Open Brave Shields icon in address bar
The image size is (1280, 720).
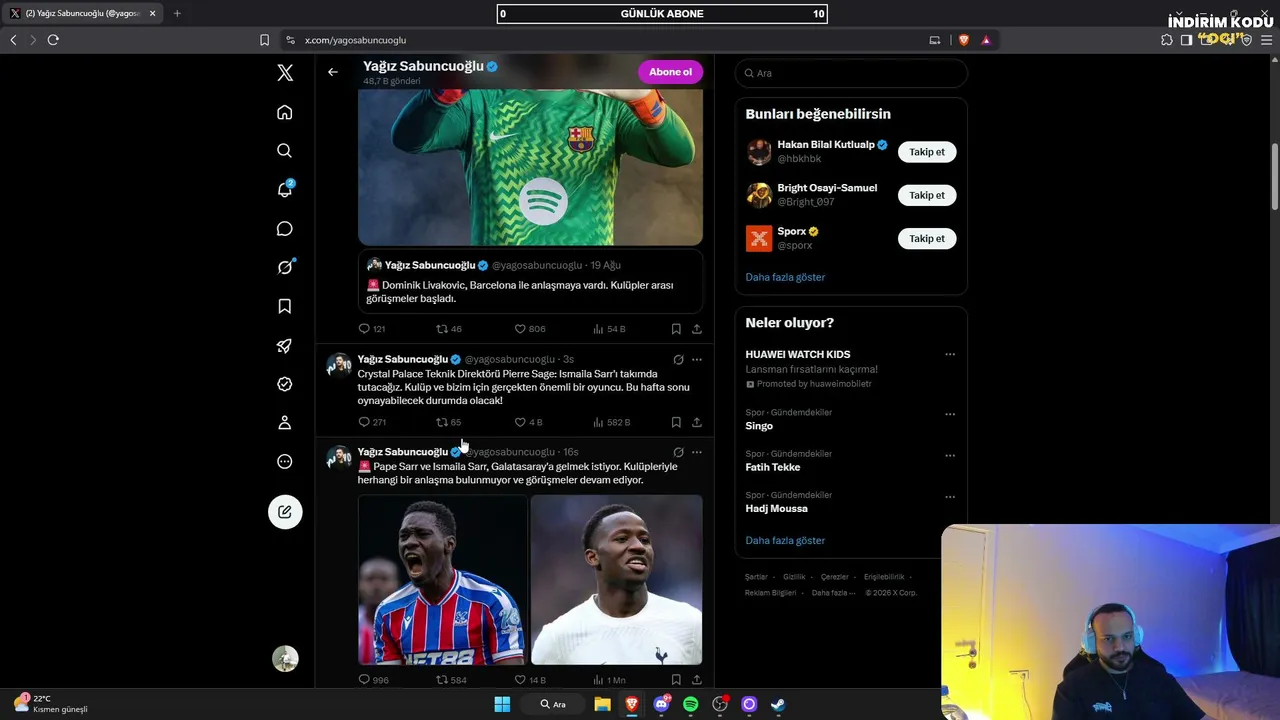964,40
